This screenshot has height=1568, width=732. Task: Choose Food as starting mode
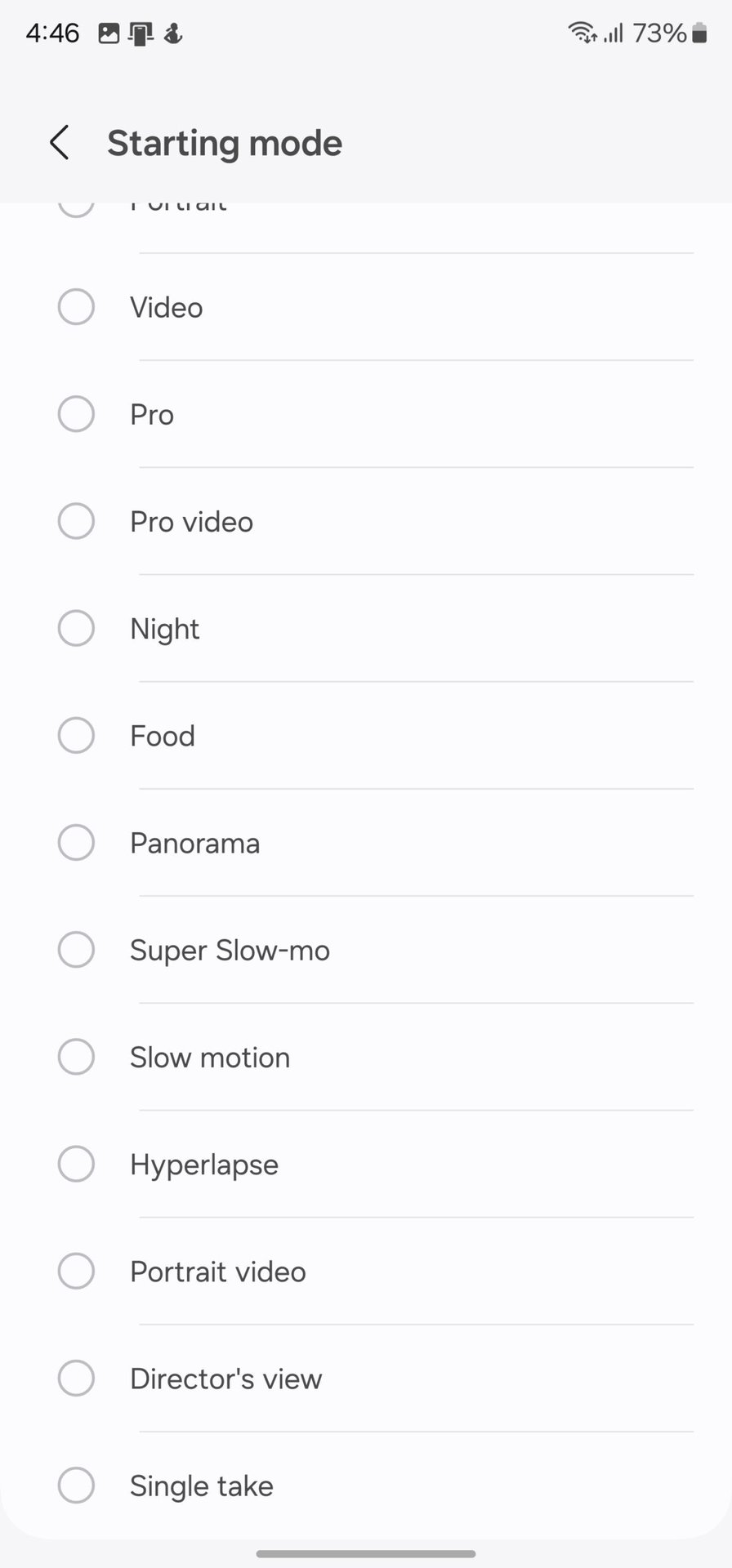tap(76, 735)
